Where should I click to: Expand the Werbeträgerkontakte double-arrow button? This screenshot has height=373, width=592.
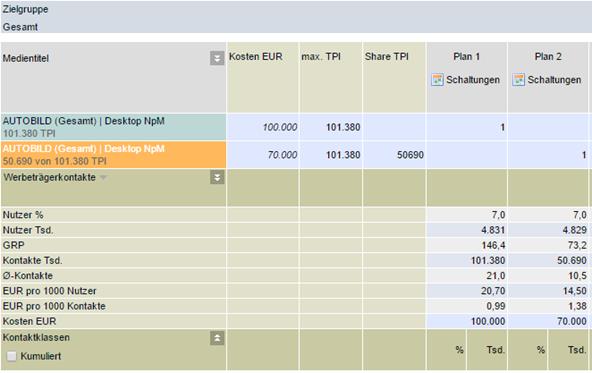[217, 177]
